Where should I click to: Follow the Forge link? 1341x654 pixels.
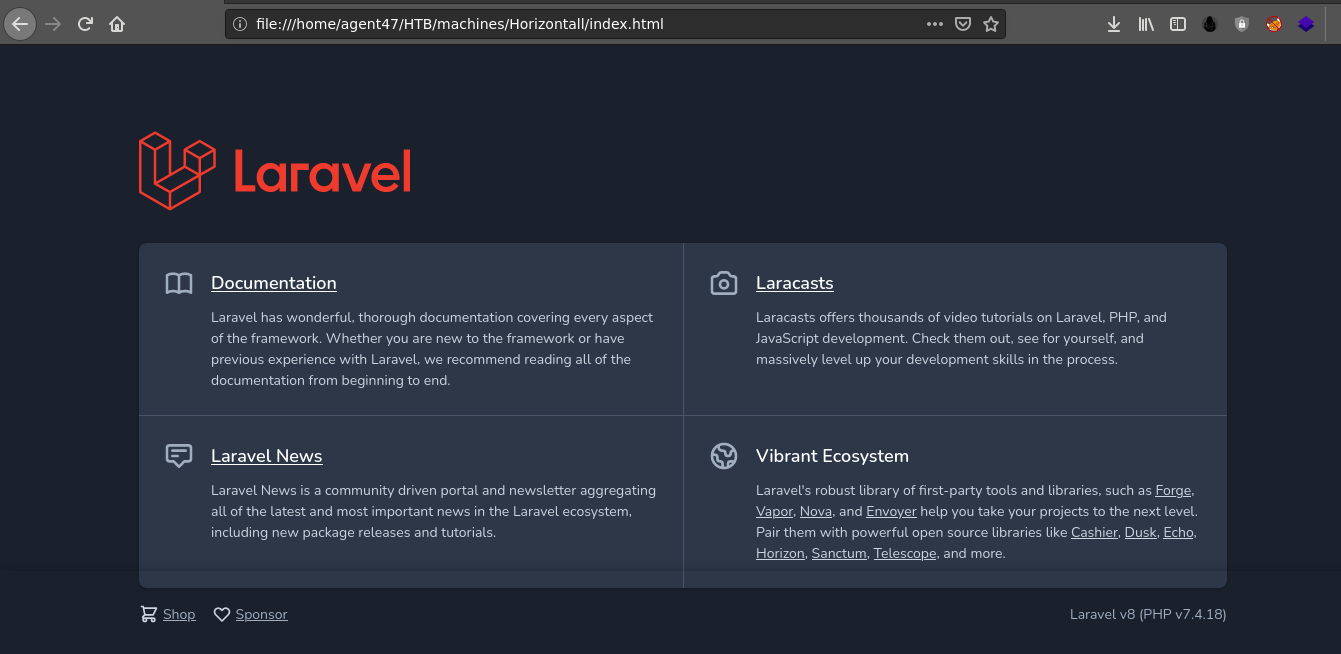(x=1174, y=490)
